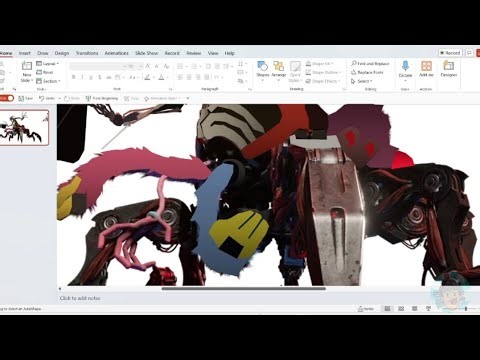This screenshot has width=480, height=360.
Task: Click Find and Replace
Action: [370, 63]
